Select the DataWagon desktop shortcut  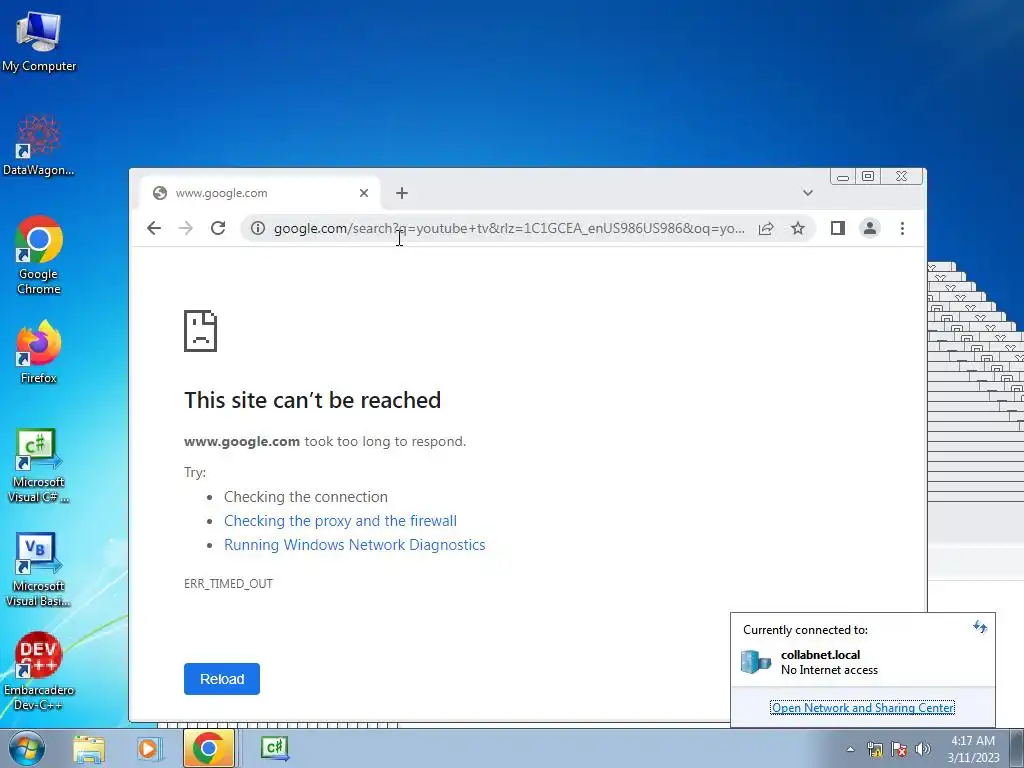click(39, 146)
